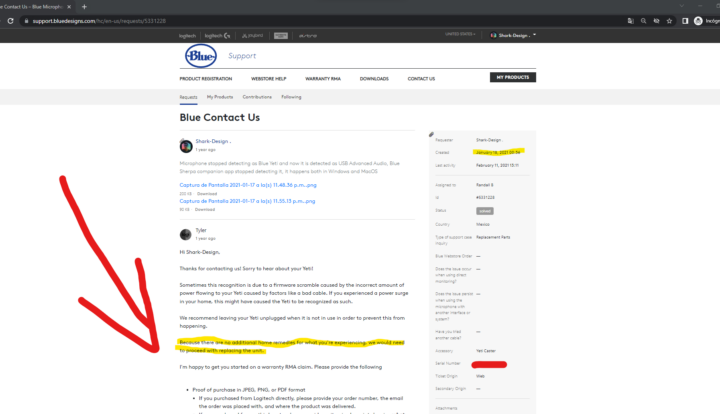Switch to the Contributions tab

tap(257, 97)
